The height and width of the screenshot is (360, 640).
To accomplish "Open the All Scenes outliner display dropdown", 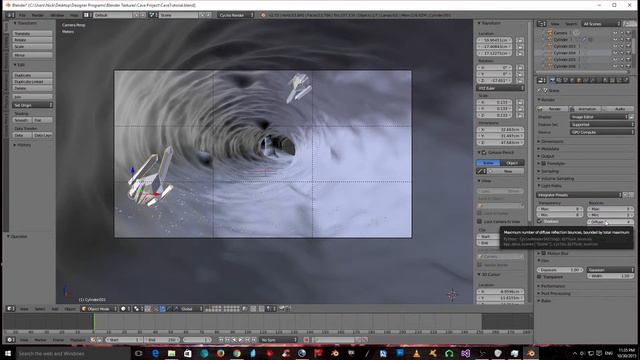I will coord(600,24).
